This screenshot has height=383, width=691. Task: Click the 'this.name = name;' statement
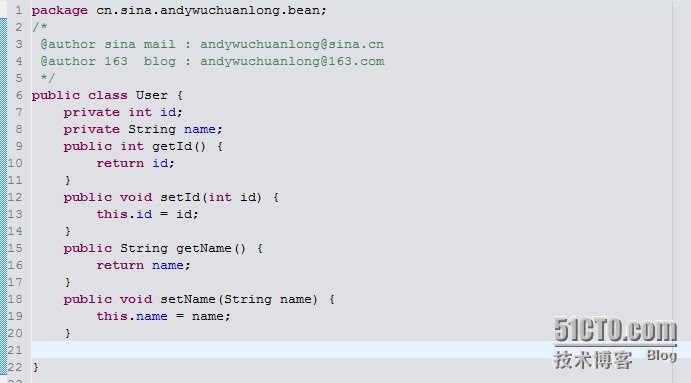(163, 316)
